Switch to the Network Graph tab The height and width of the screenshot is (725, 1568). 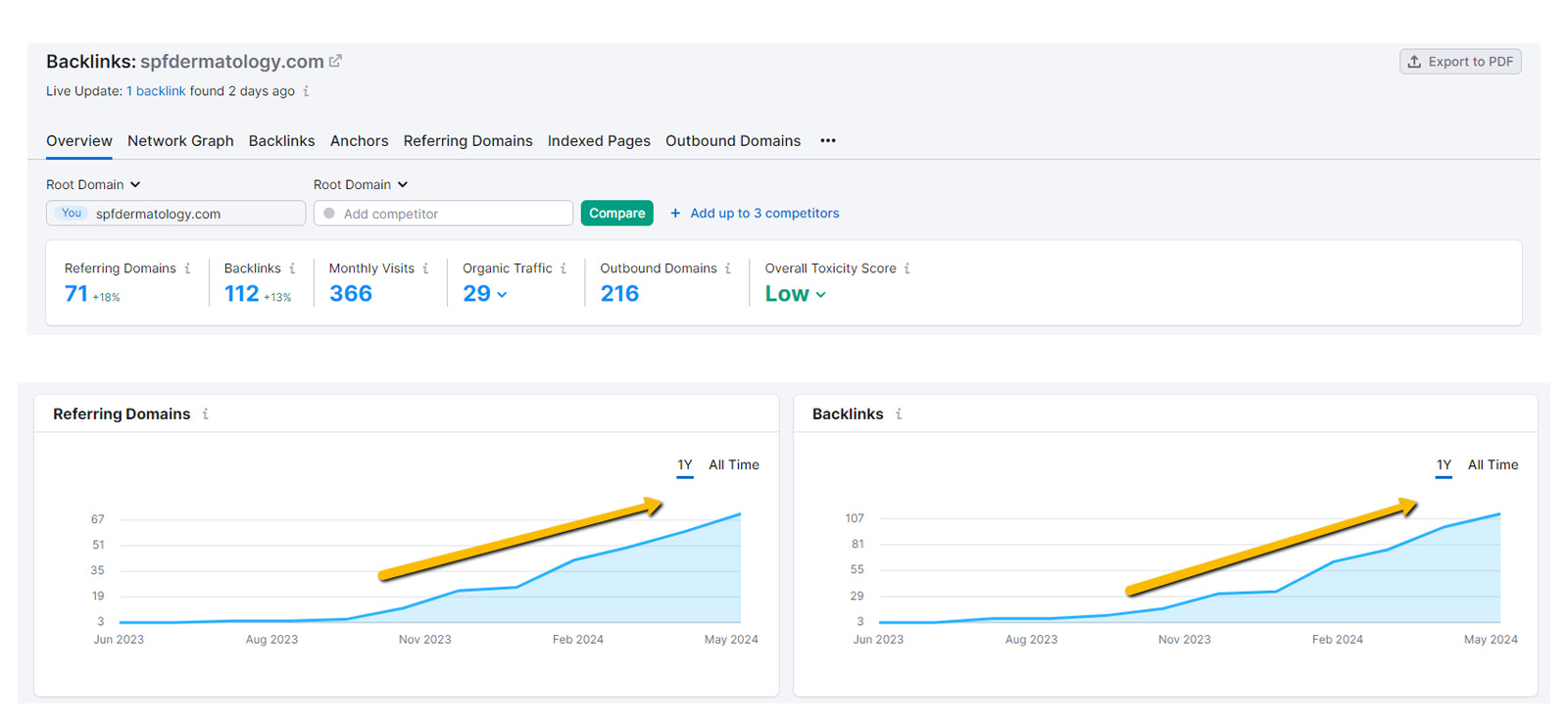180,141
